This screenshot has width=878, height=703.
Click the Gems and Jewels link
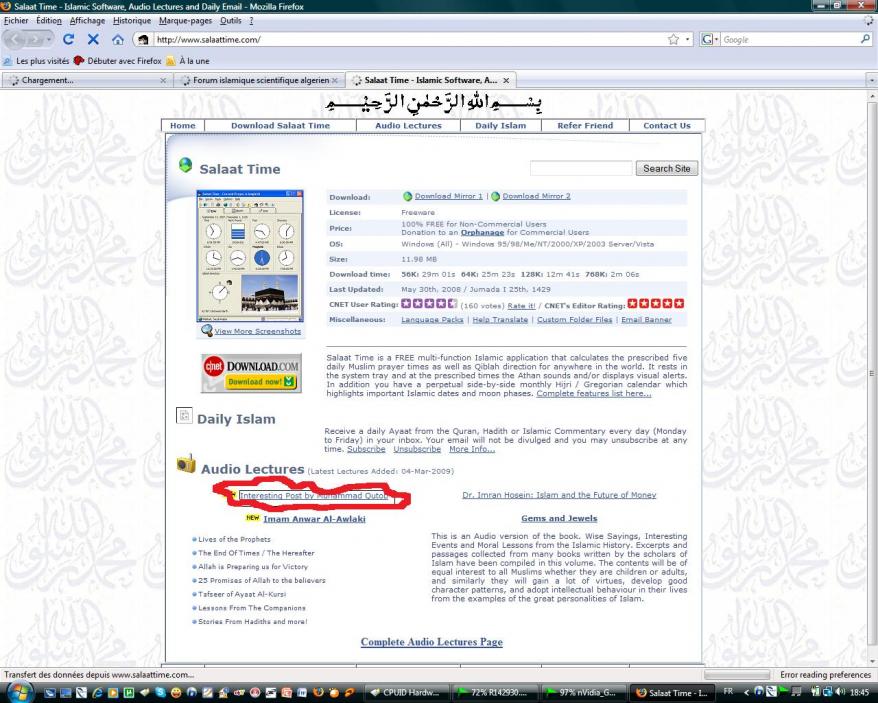pyautogui.click(x=559, y=518)
